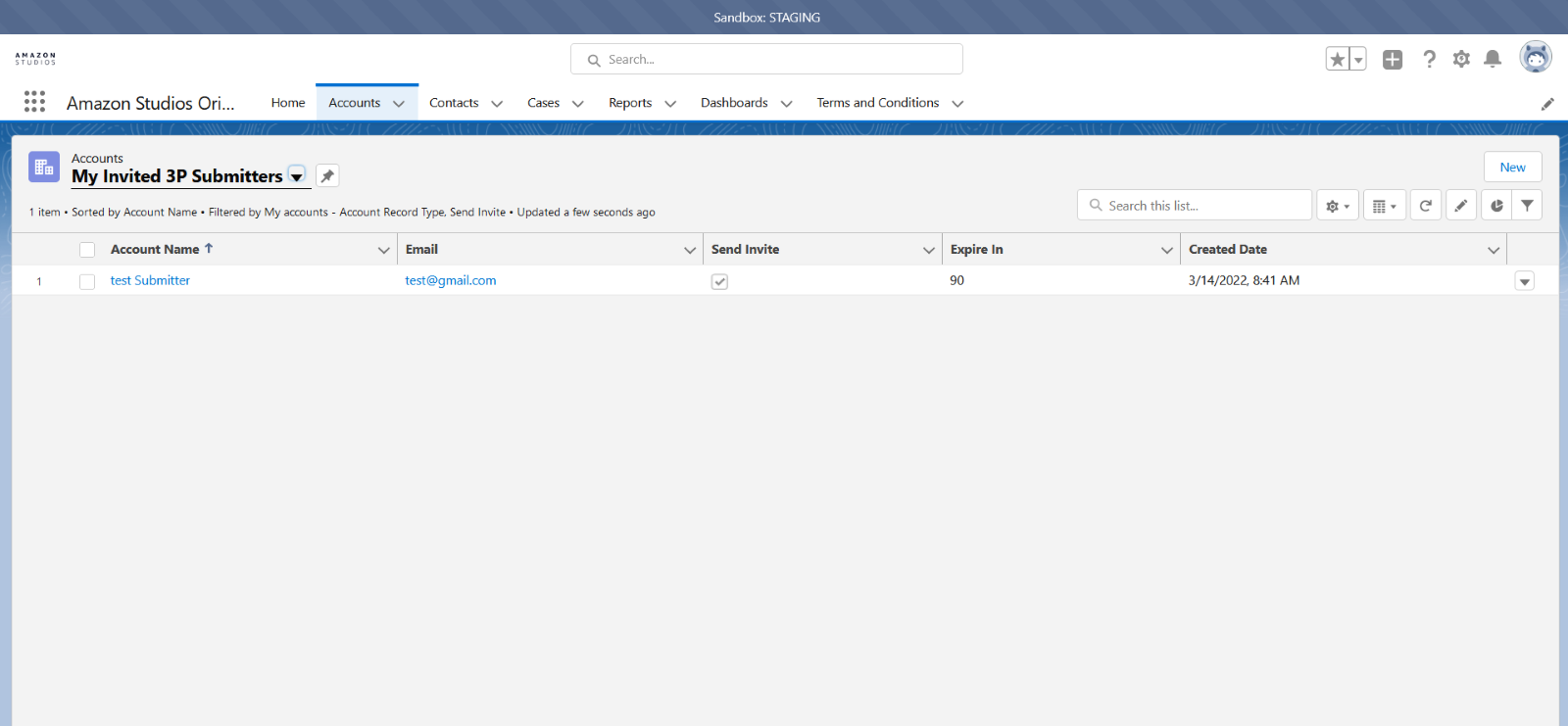
Task: Toggle Send Invite checkbox for test Submitter
Action: (719, 281)
